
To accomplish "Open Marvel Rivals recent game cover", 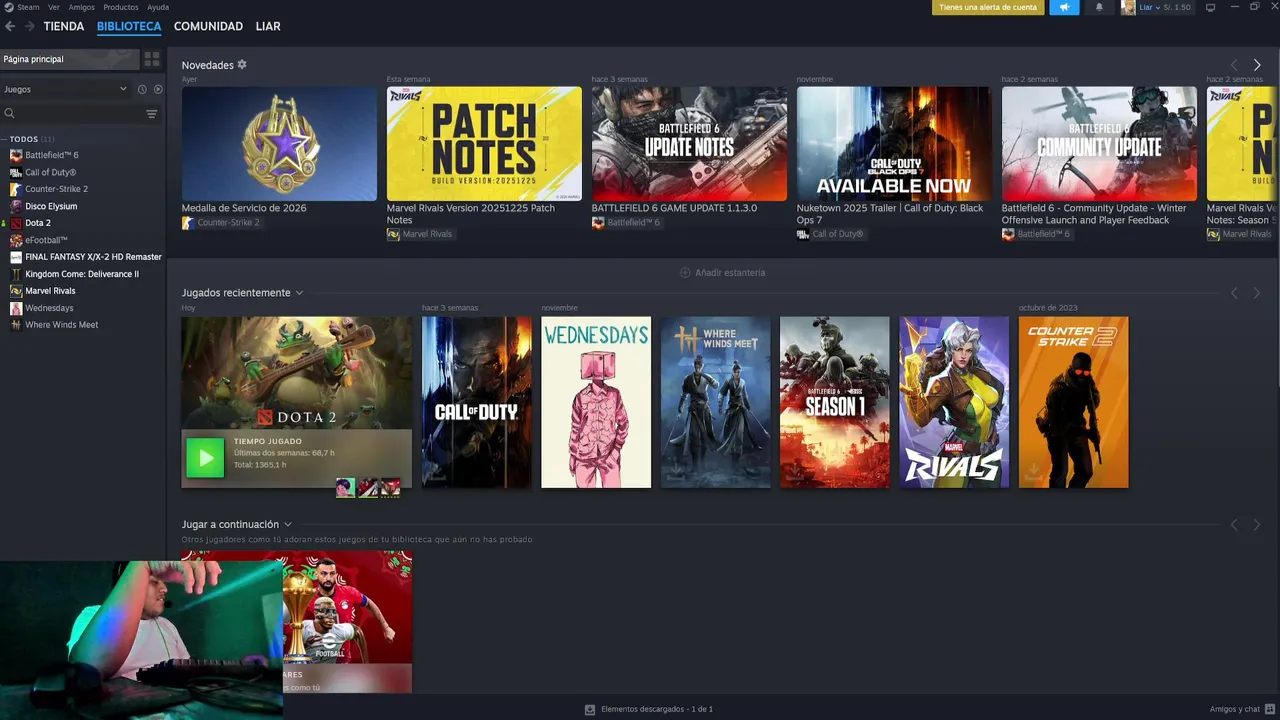I will (x=954, y=402).
